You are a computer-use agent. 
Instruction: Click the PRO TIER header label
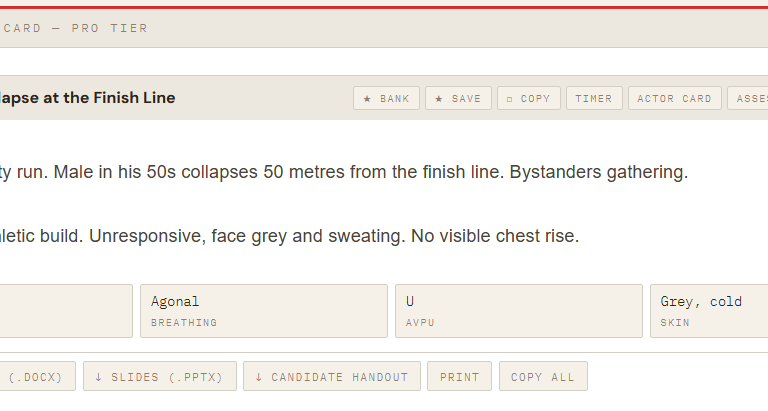pyautogui.click(x=109, y=28)
